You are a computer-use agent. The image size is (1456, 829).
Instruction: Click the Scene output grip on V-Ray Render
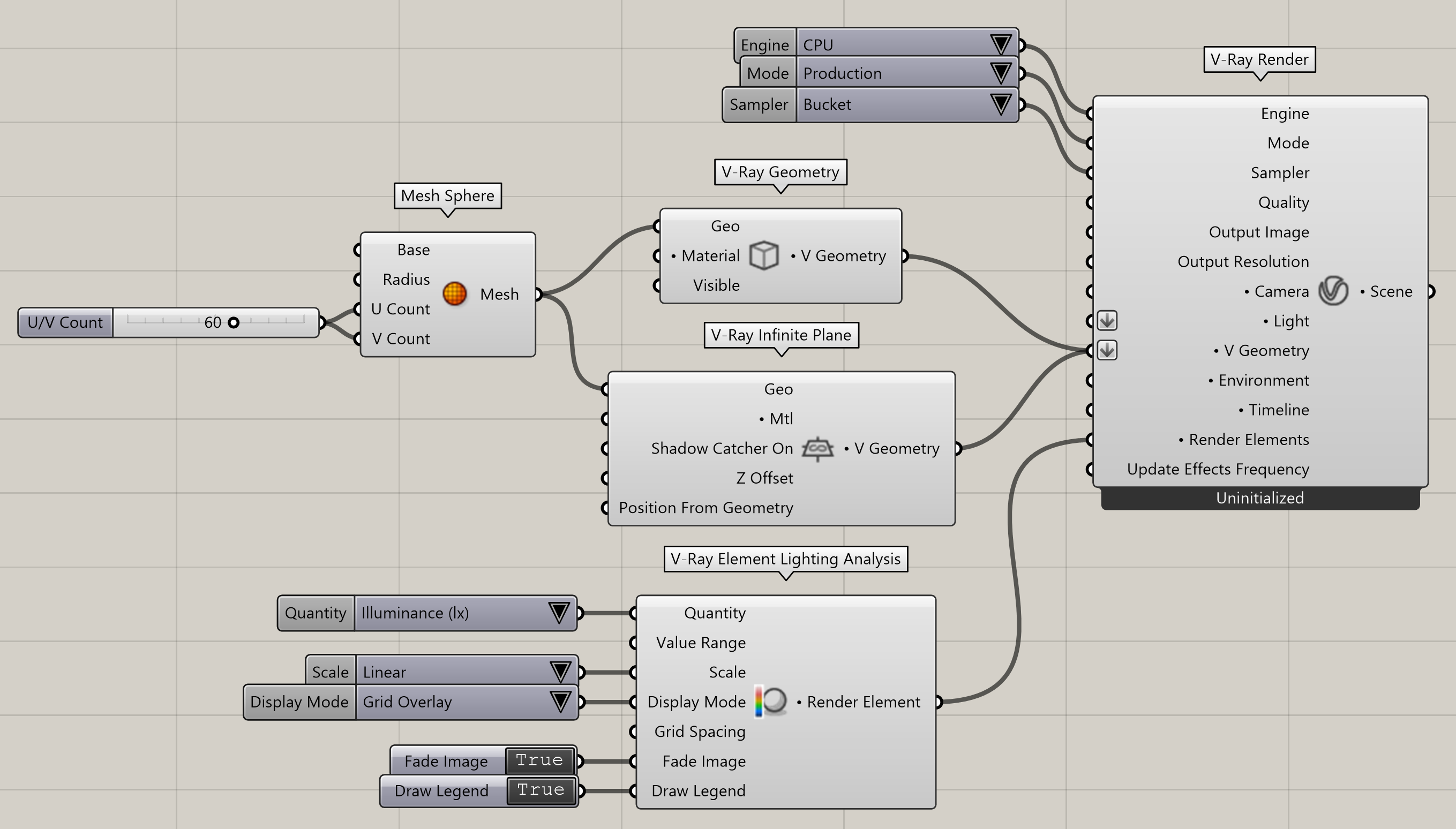point(1430,291)
